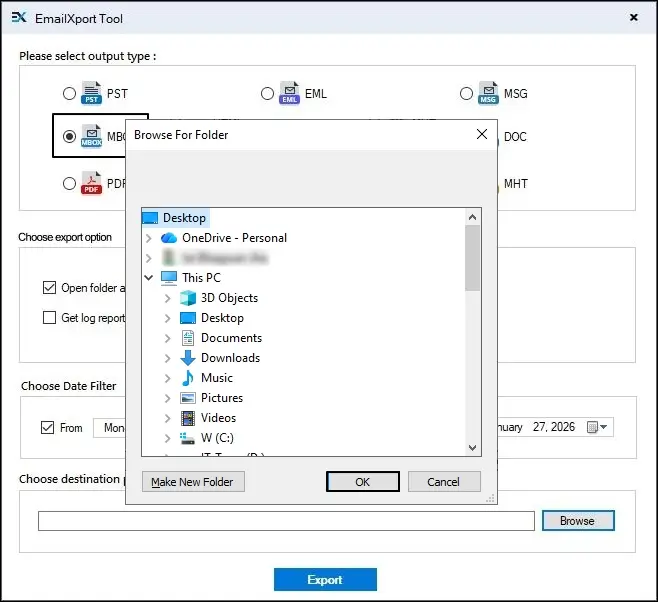Uncheck the From date filter checkbox

47,427
